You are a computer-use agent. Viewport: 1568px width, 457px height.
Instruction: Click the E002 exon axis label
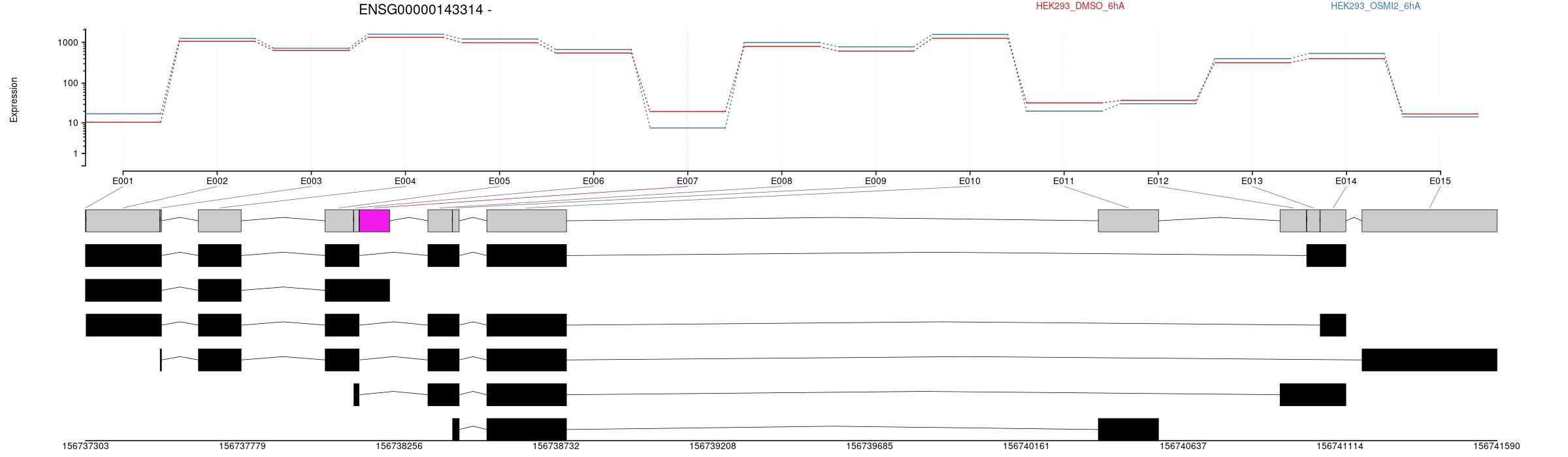click(217, 181)
